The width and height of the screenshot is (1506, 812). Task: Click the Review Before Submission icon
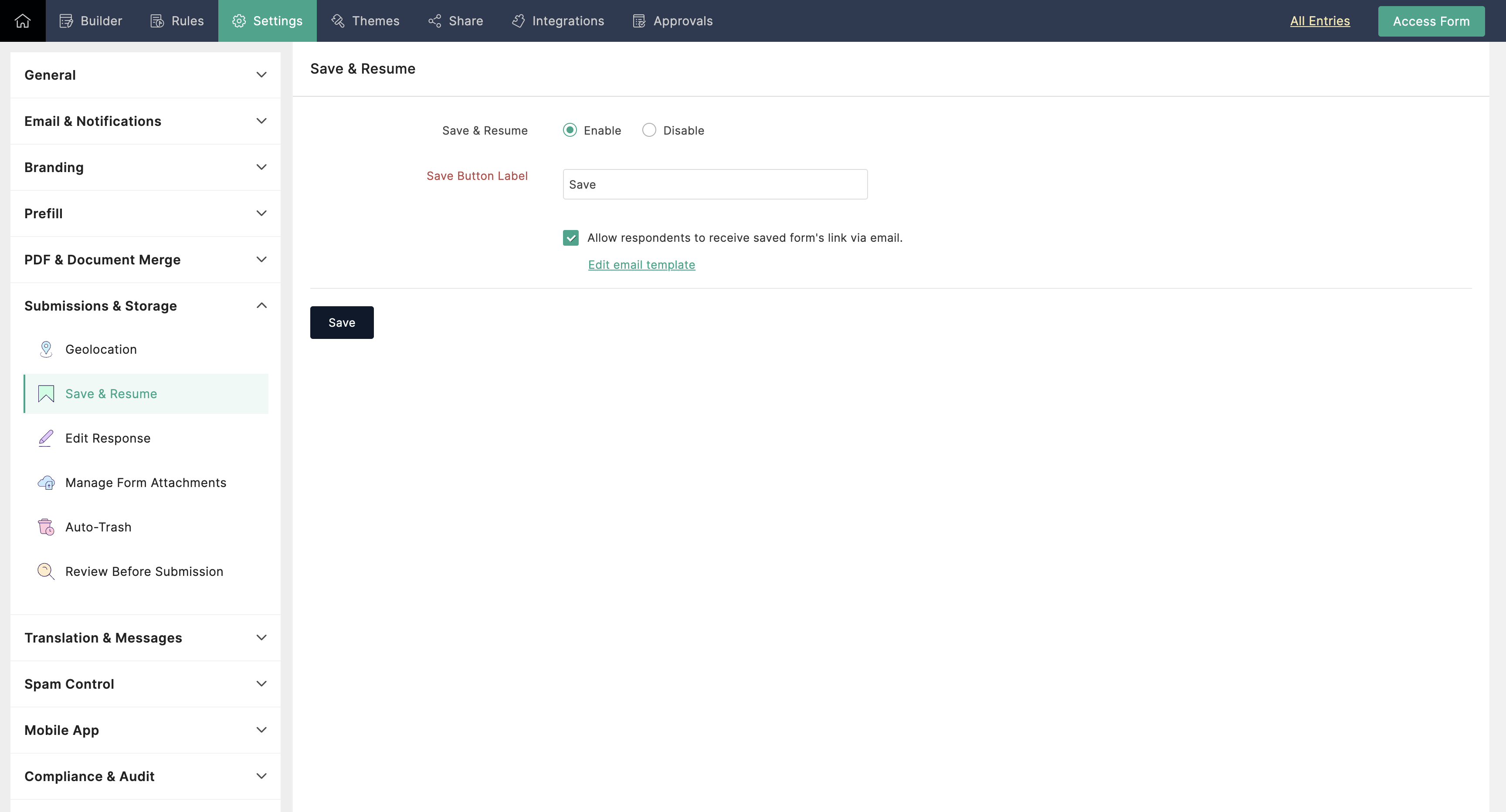pyautogui.click(x=47, y=571)
